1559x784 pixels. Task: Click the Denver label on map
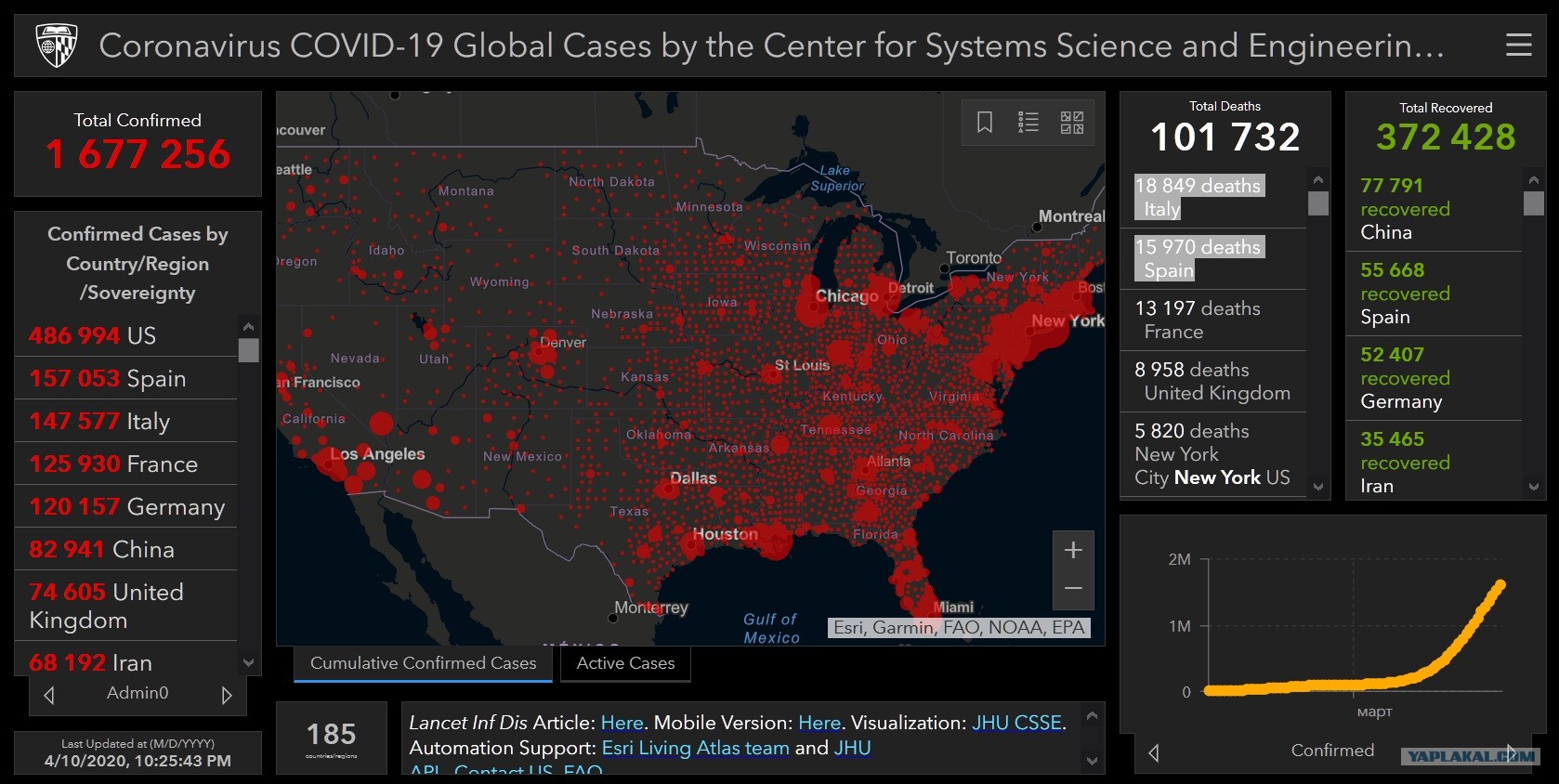563,343
